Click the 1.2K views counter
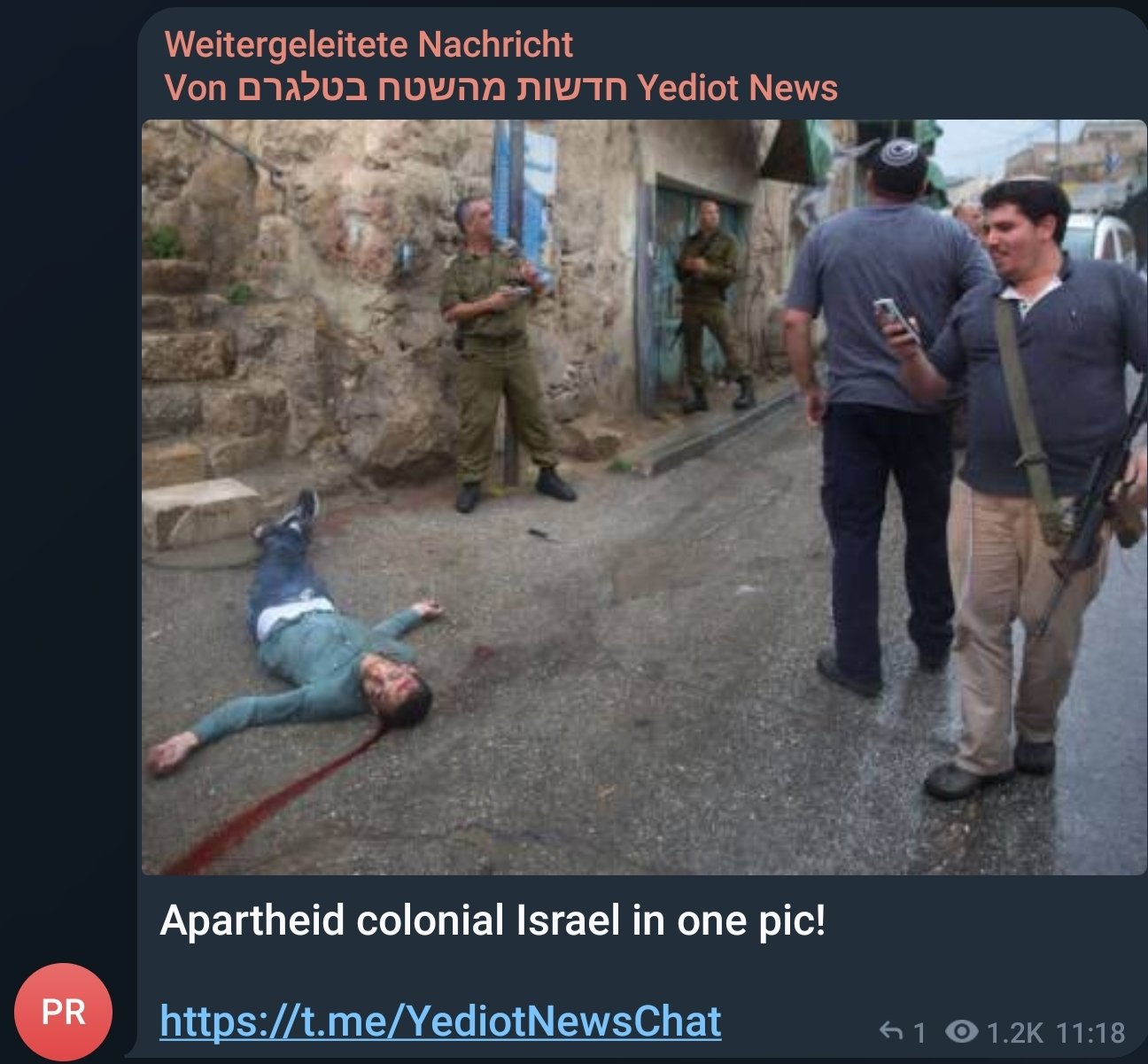 point(1015,1032)
